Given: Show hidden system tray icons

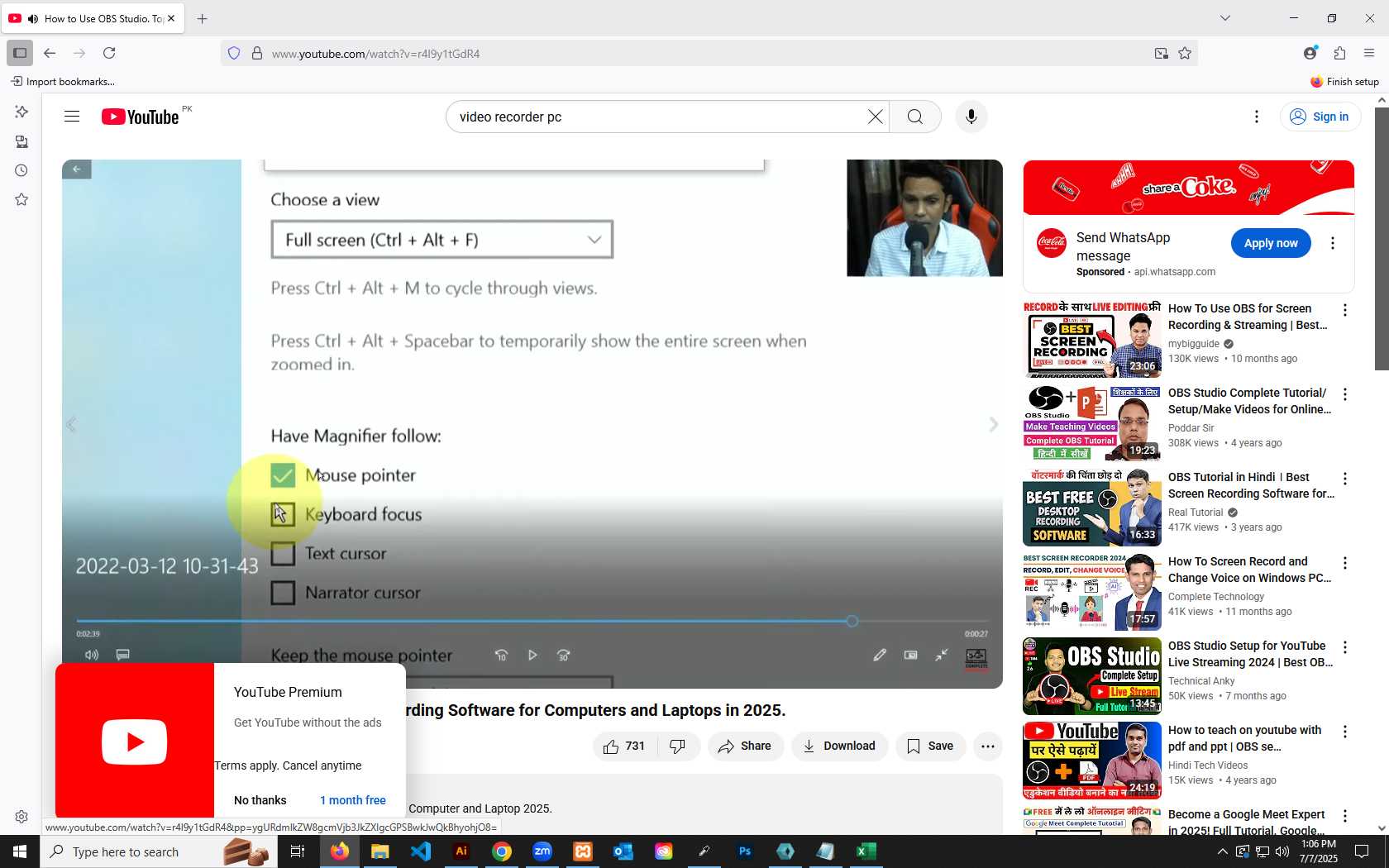Looking at the screenshot, I should [x=1222, y=851].
